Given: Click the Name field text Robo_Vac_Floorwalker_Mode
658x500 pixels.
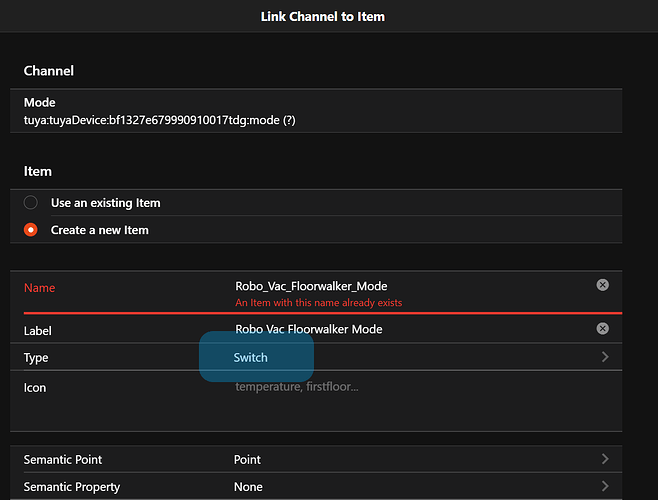Looking at the screenshot, I should point(309,286).
